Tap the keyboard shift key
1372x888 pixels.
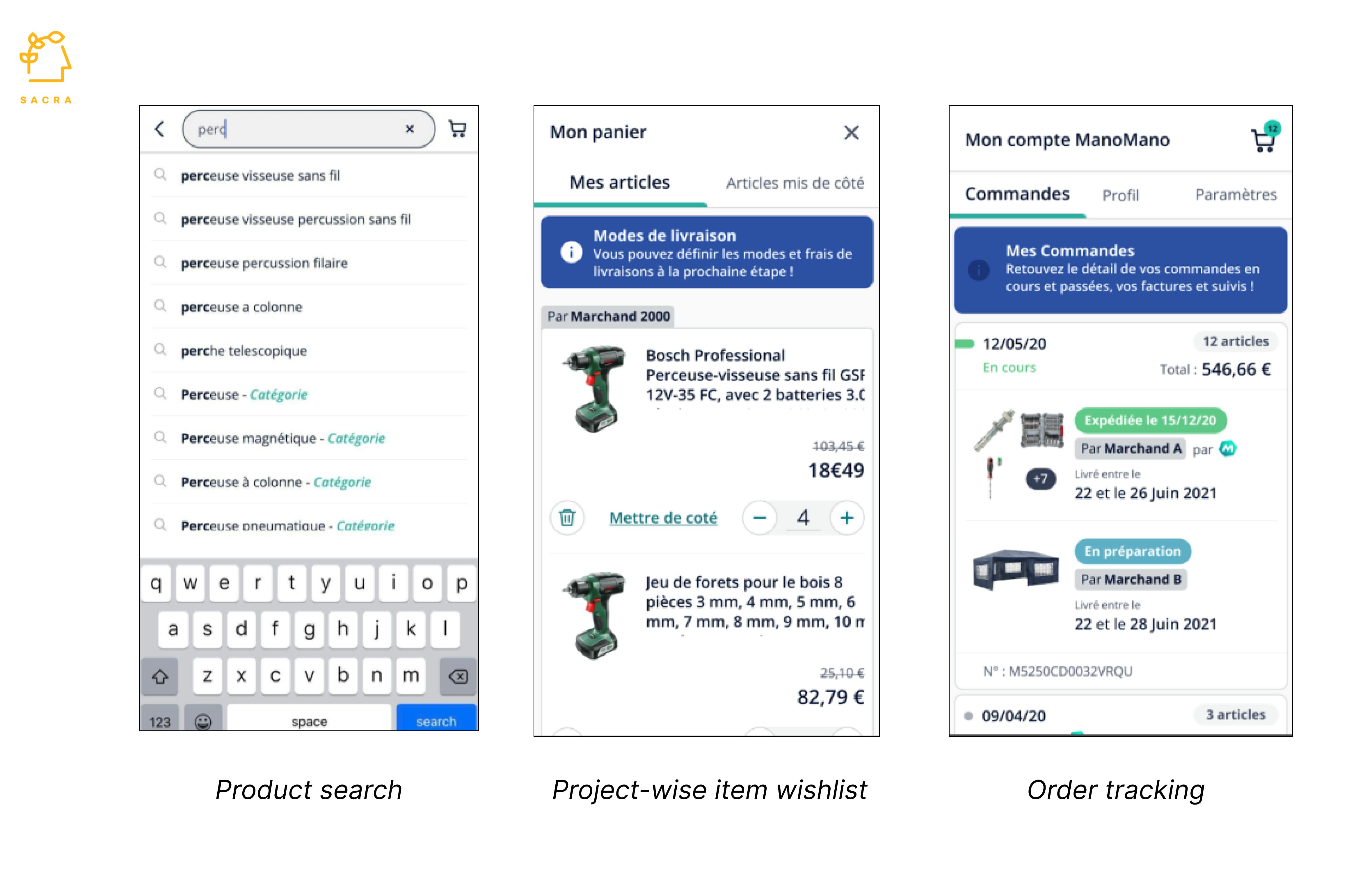pos(160,676)
